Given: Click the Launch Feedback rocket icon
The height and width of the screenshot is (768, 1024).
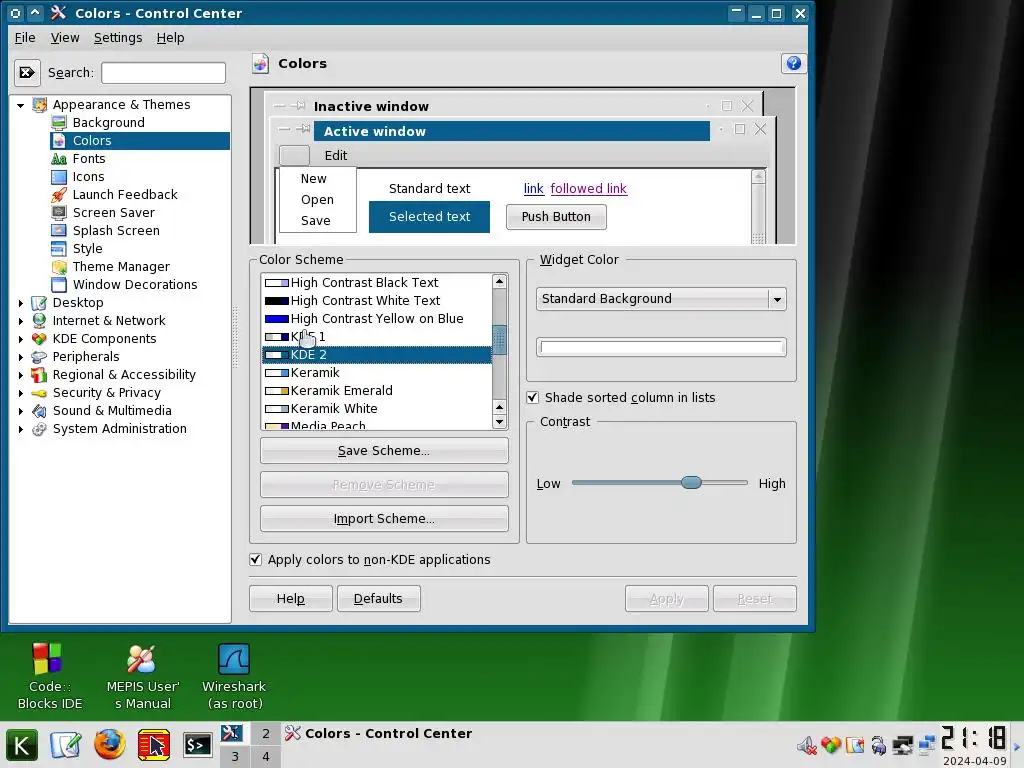Looking at the screenshot, I should click(59, 195).
